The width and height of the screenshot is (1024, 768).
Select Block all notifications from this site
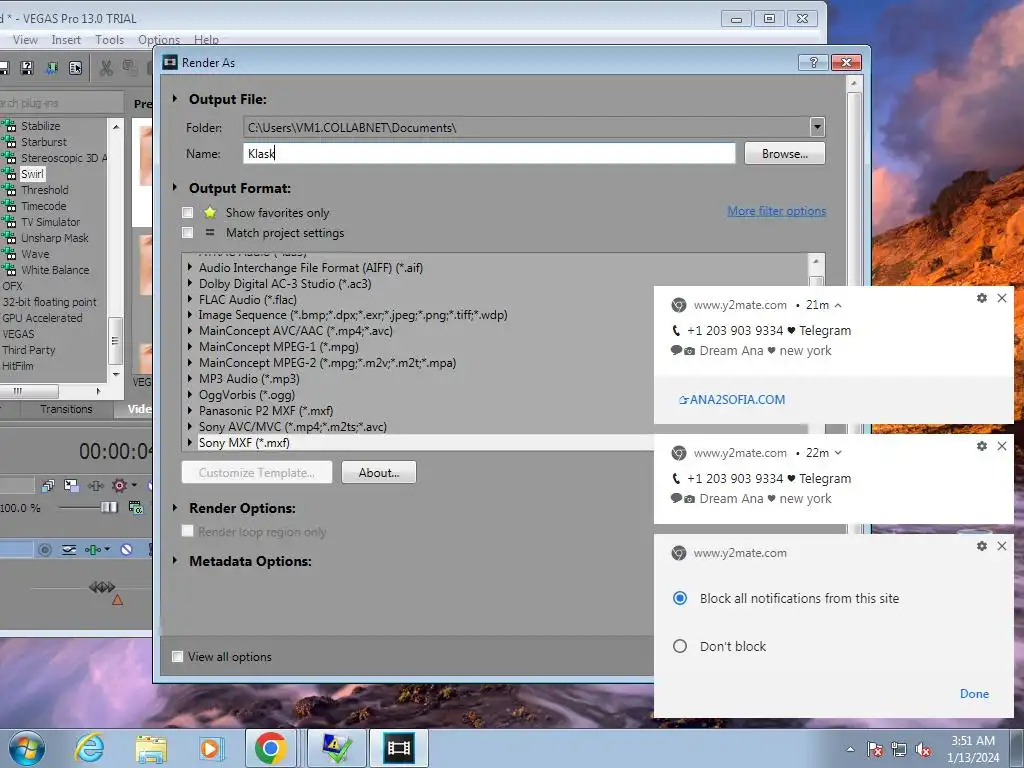(x=680, y=598)
